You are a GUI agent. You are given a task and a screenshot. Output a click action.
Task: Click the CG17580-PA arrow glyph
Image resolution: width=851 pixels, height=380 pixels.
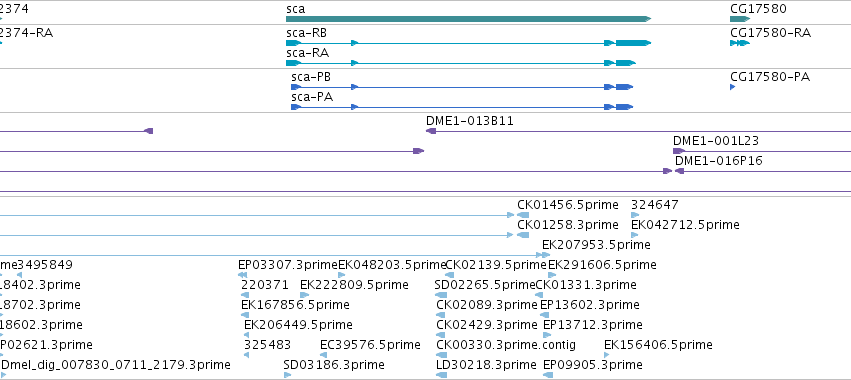[733, 87]
